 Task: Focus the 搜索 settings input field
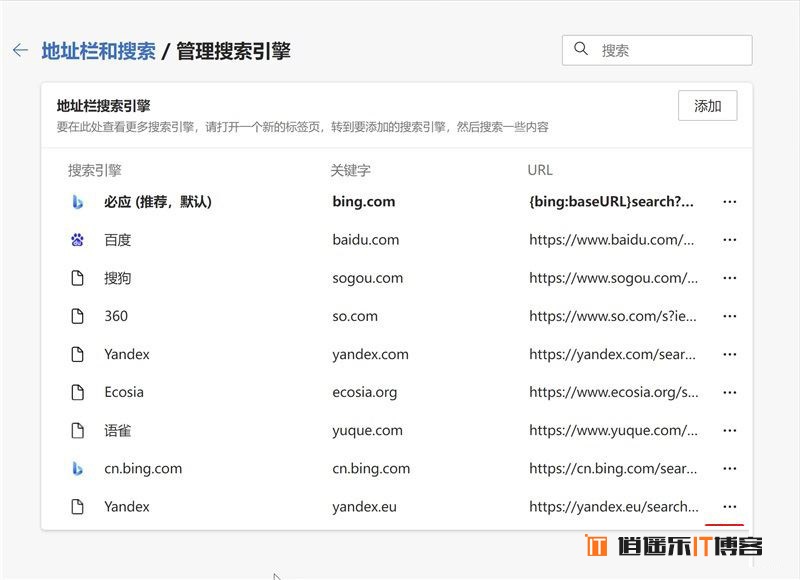pos(670,50)
